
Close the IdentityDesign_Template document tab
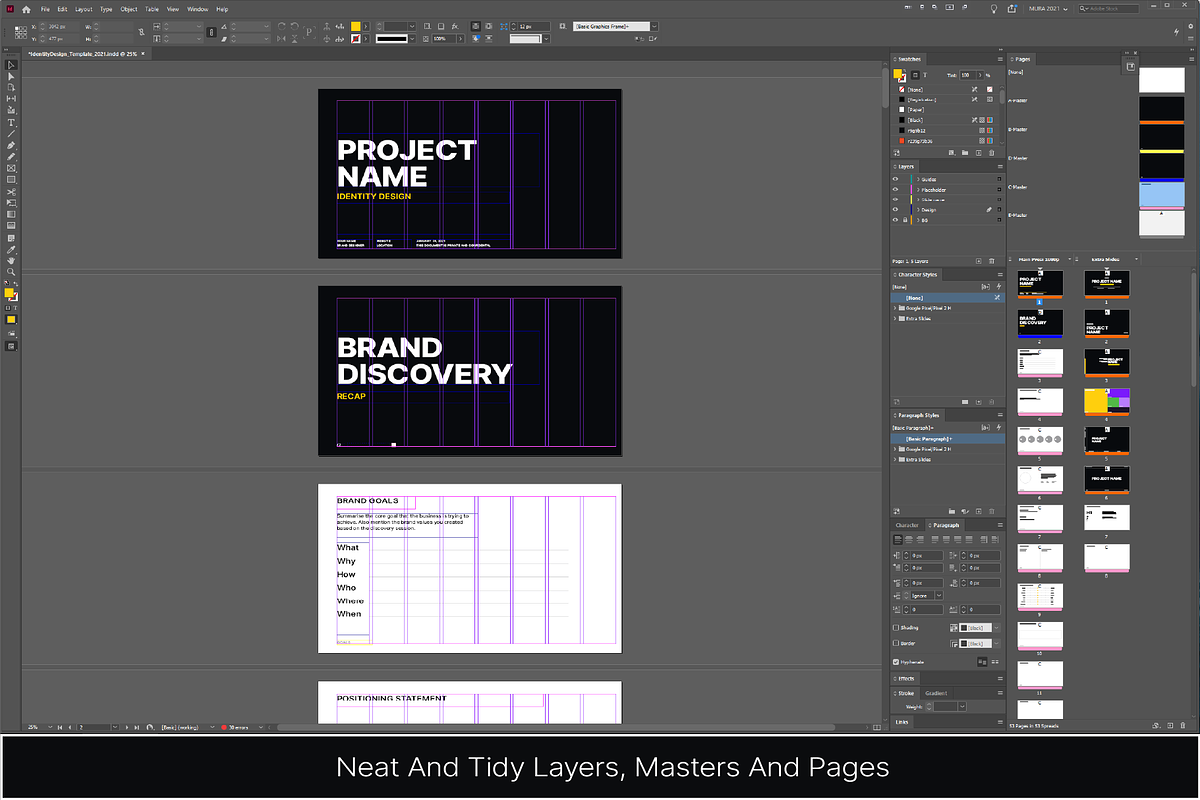144,53
